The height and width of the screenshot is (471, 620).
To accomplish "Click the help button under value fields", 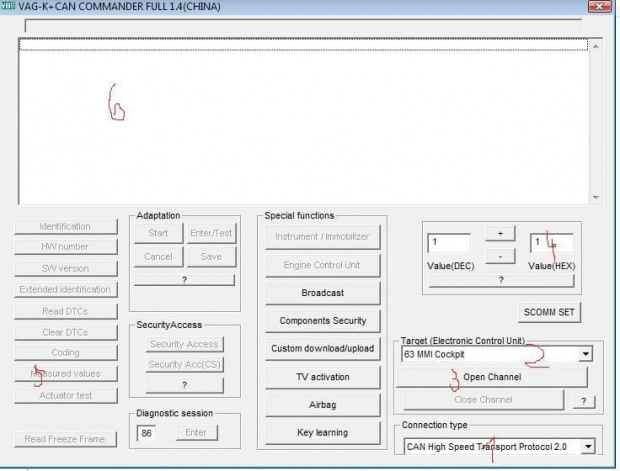I will pyautogui.click(x=500, y=282).
